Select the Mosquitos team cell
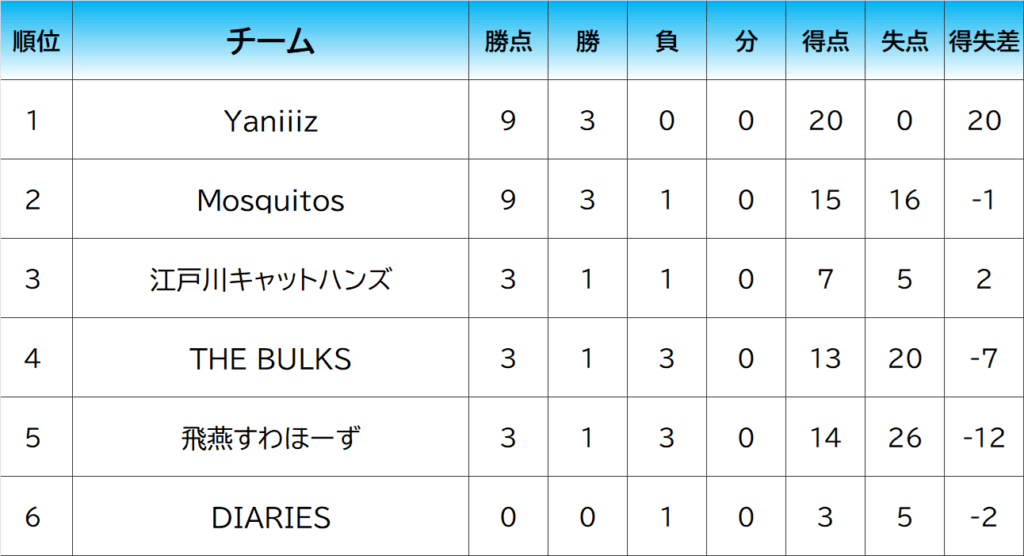The width and height of the screenshot is (1024, 556). [271, 200]
